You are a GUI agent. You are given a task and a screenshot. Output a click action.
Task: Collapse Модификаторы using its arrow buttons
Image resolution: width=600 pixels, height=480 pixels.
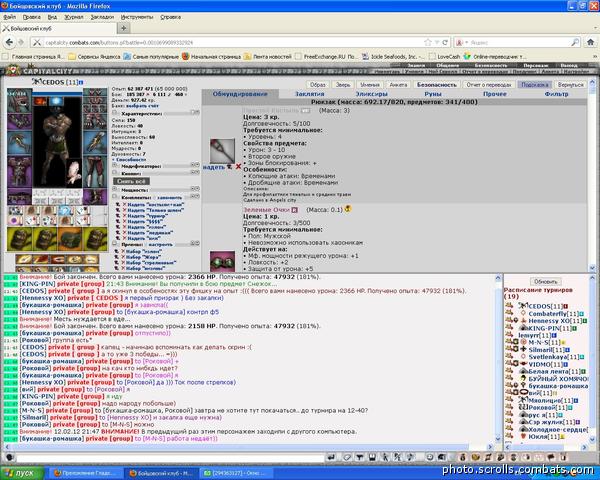[x=195, y=165]
